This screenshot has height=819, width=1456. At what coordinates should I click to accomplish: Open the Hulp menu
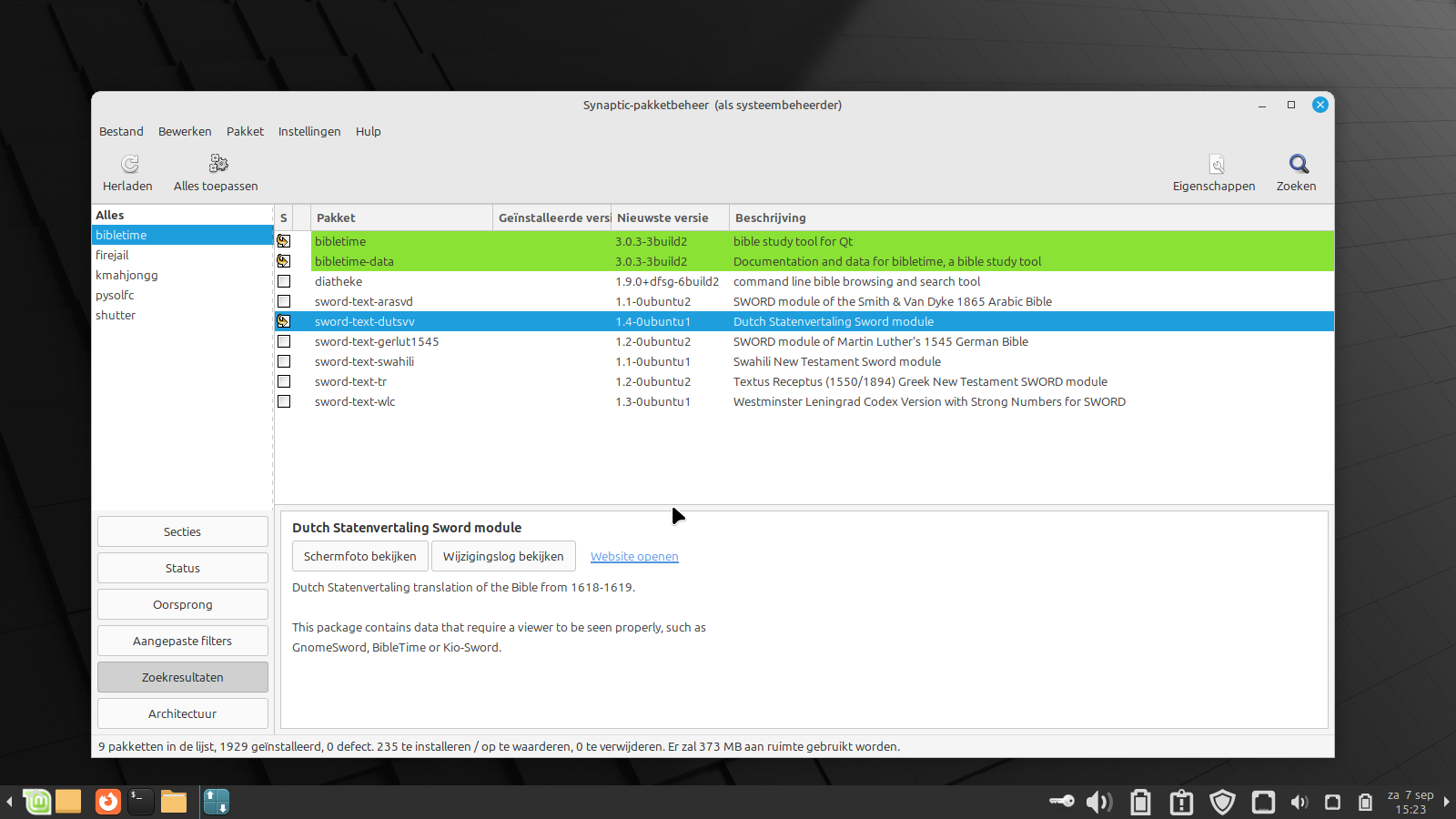pos(369,131)
